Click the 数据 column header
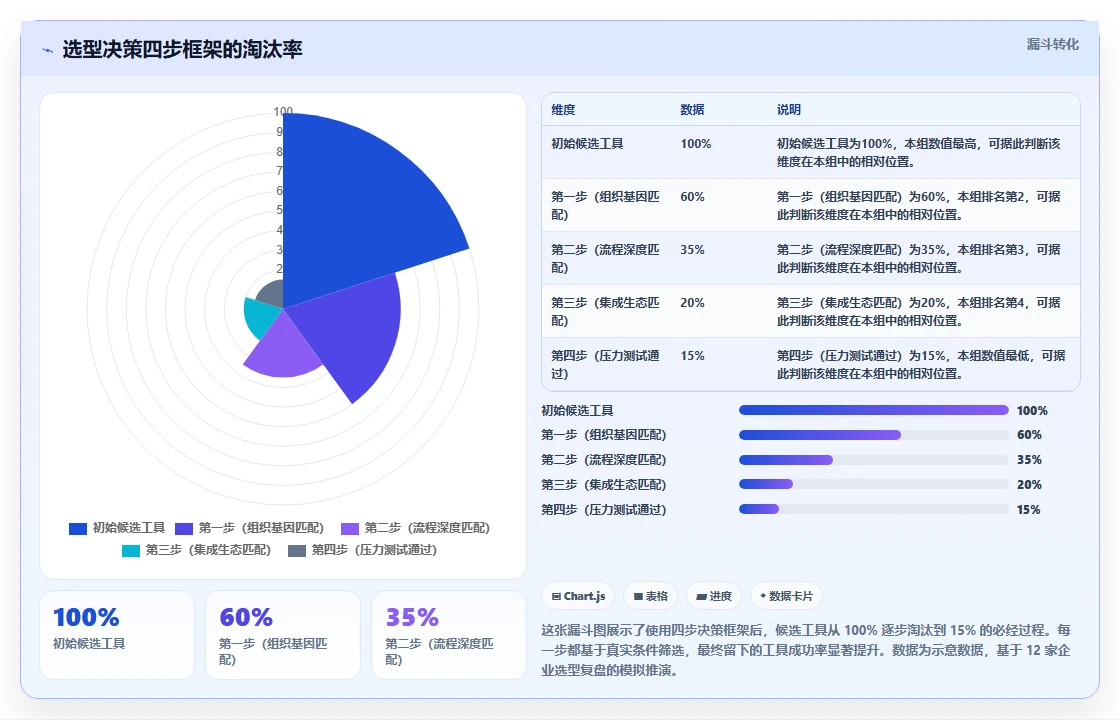 click(x=692, y=110)
